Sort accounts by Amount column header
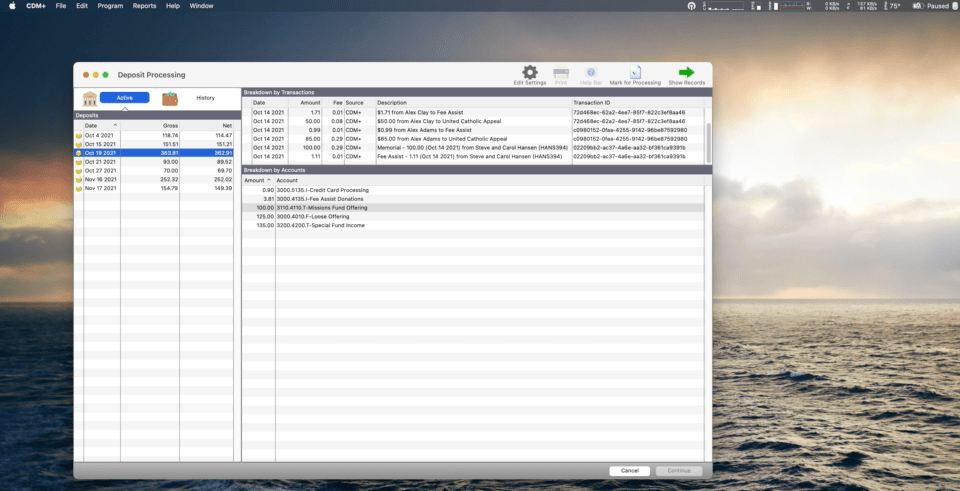Image resolution: width=960 pixels, height=491 pixels. tap(255, 180)
